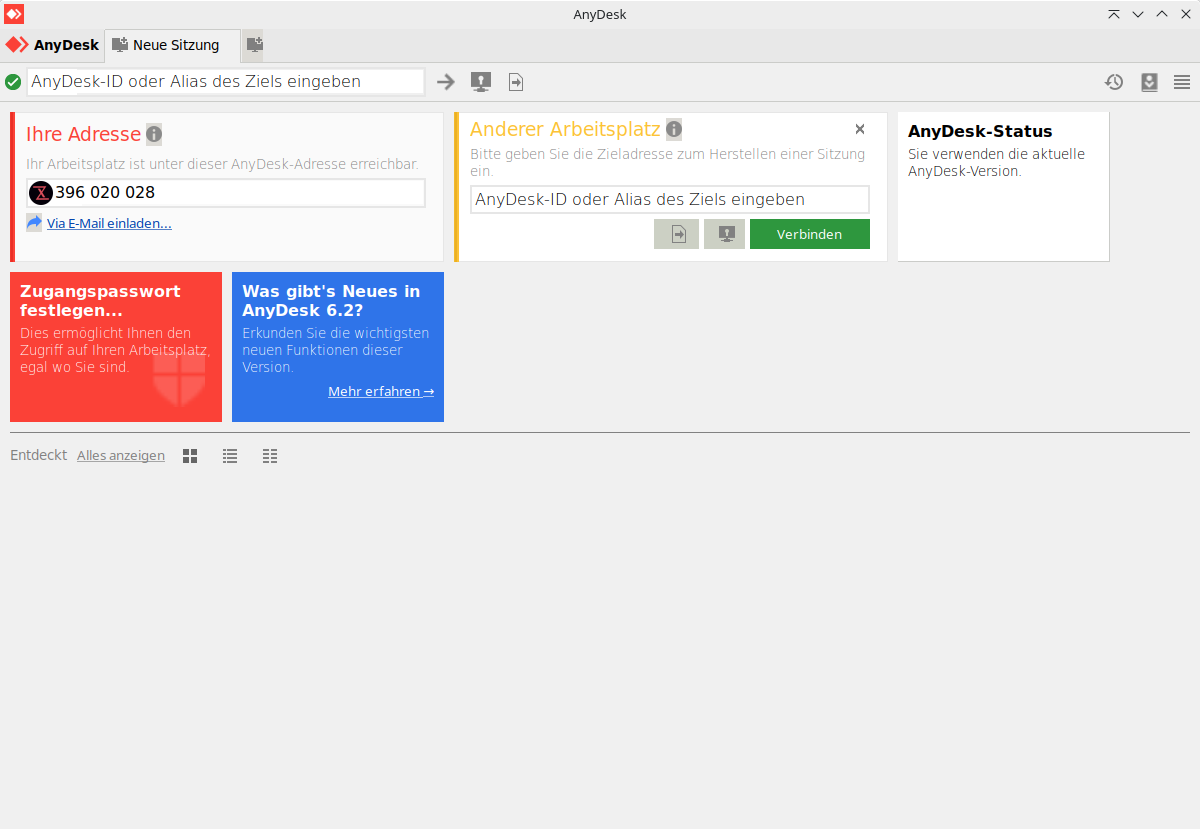
Task: Click Mehr erfahren link
Action: [x=381, y=392]
